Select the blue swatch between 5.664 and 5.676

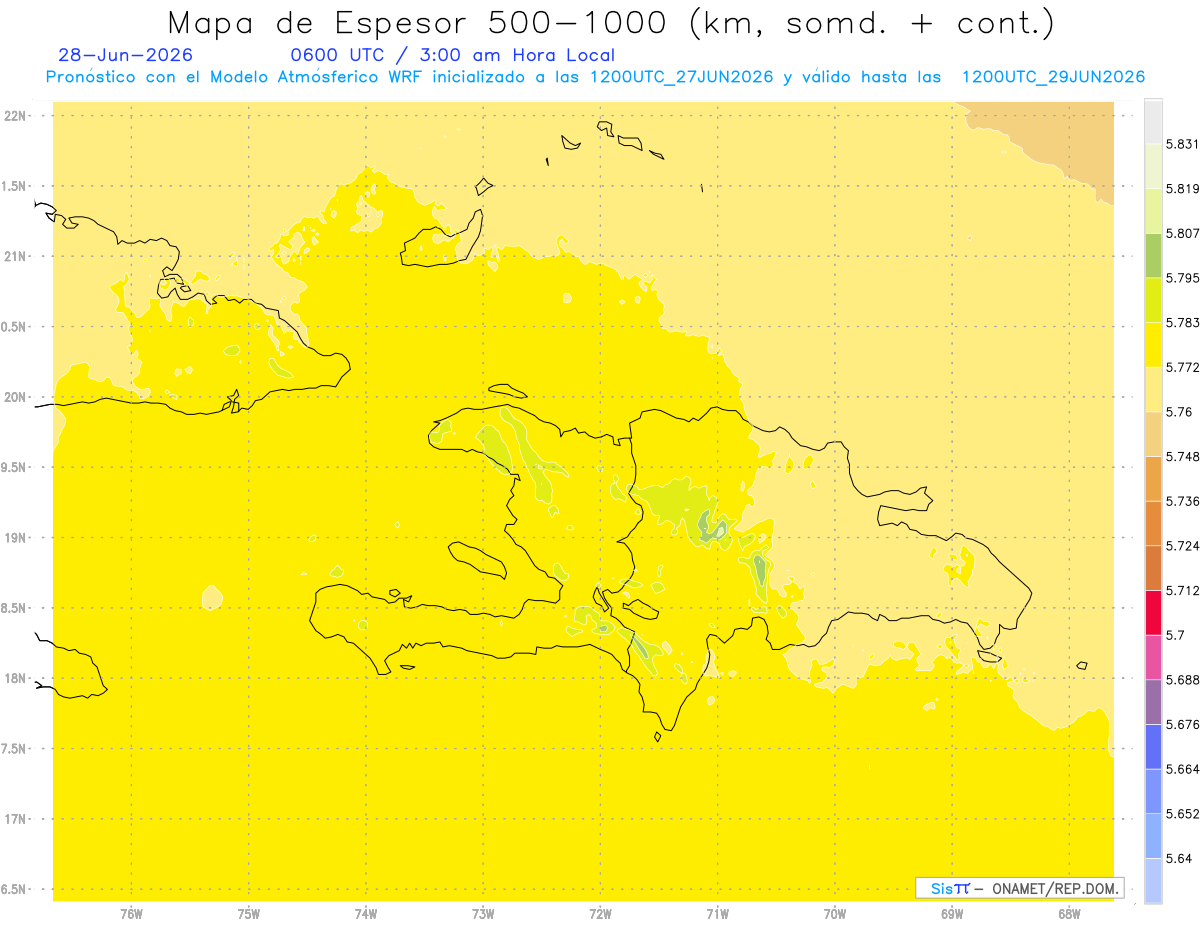(x=1153, y=746)
